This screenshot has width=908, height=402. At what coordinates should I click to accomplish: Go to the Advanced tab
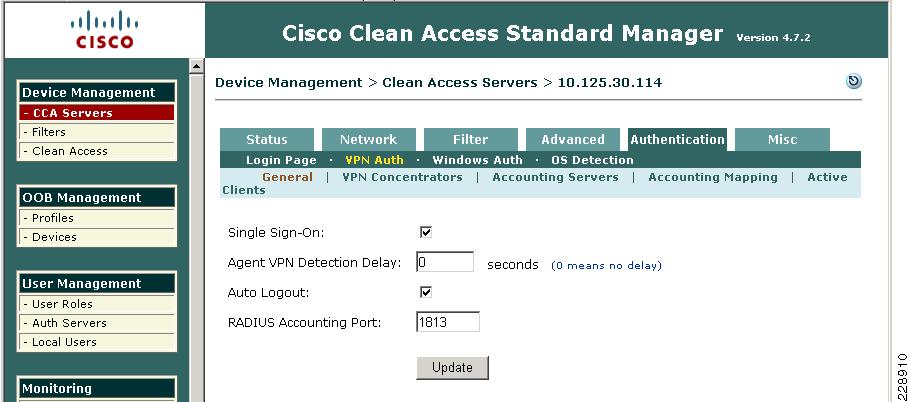click(x=573, y=140)
